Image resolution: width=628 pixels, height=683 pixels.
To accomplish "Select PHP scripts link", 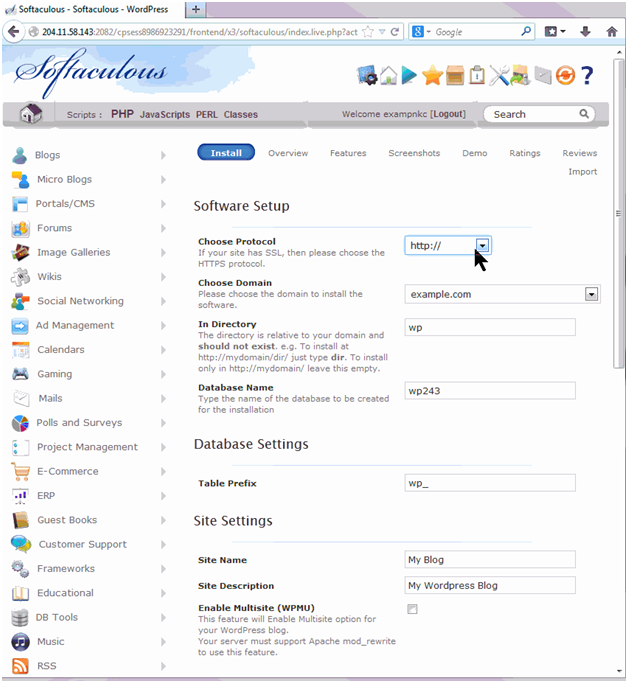I will (122, 114).
